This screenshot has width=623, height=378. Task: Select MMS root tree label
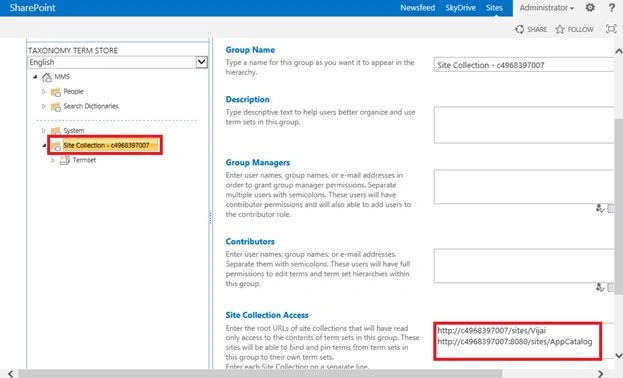click(62, 76)
